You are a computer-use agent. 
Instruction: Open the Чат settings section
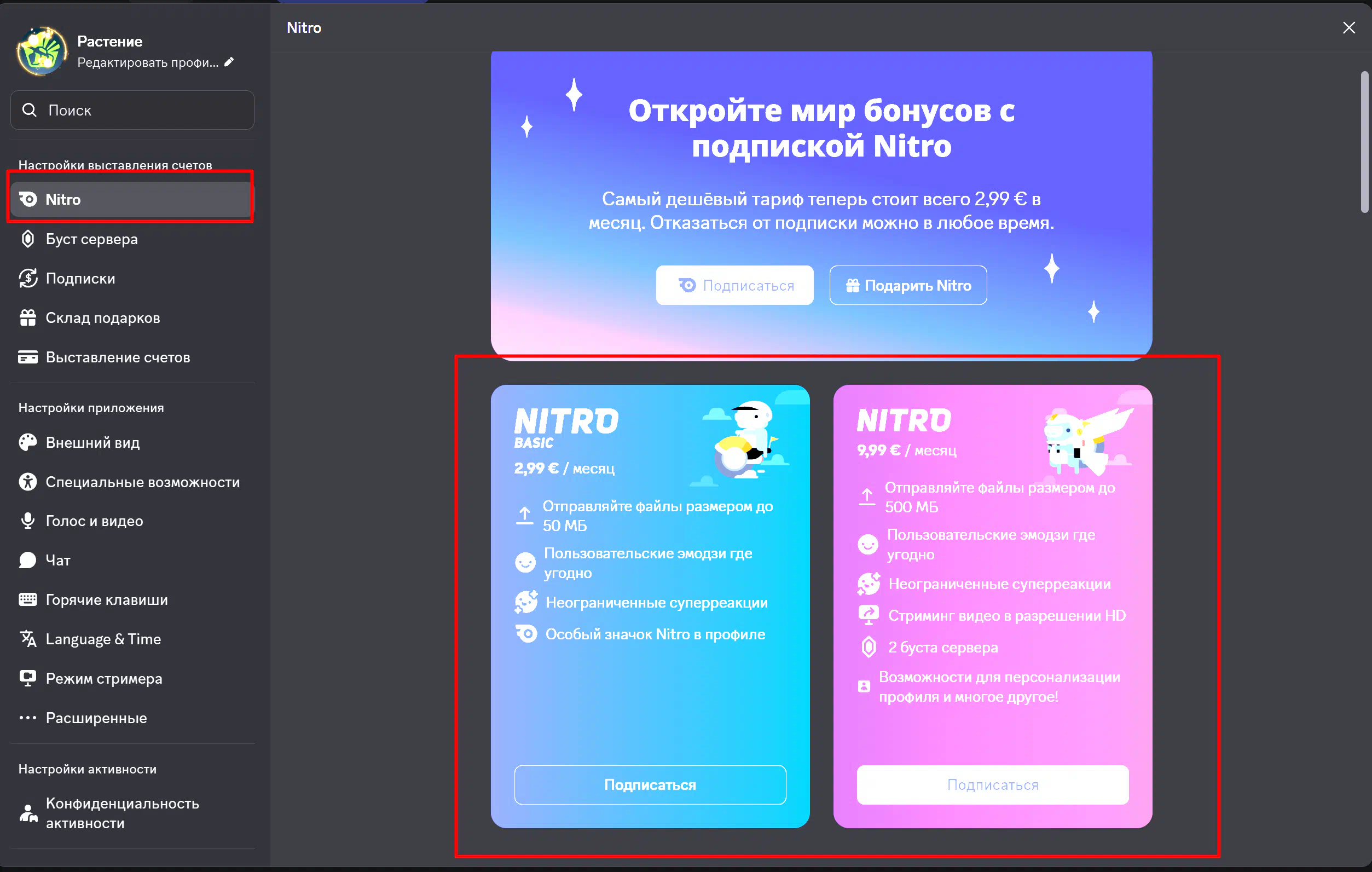coord(58,560)
